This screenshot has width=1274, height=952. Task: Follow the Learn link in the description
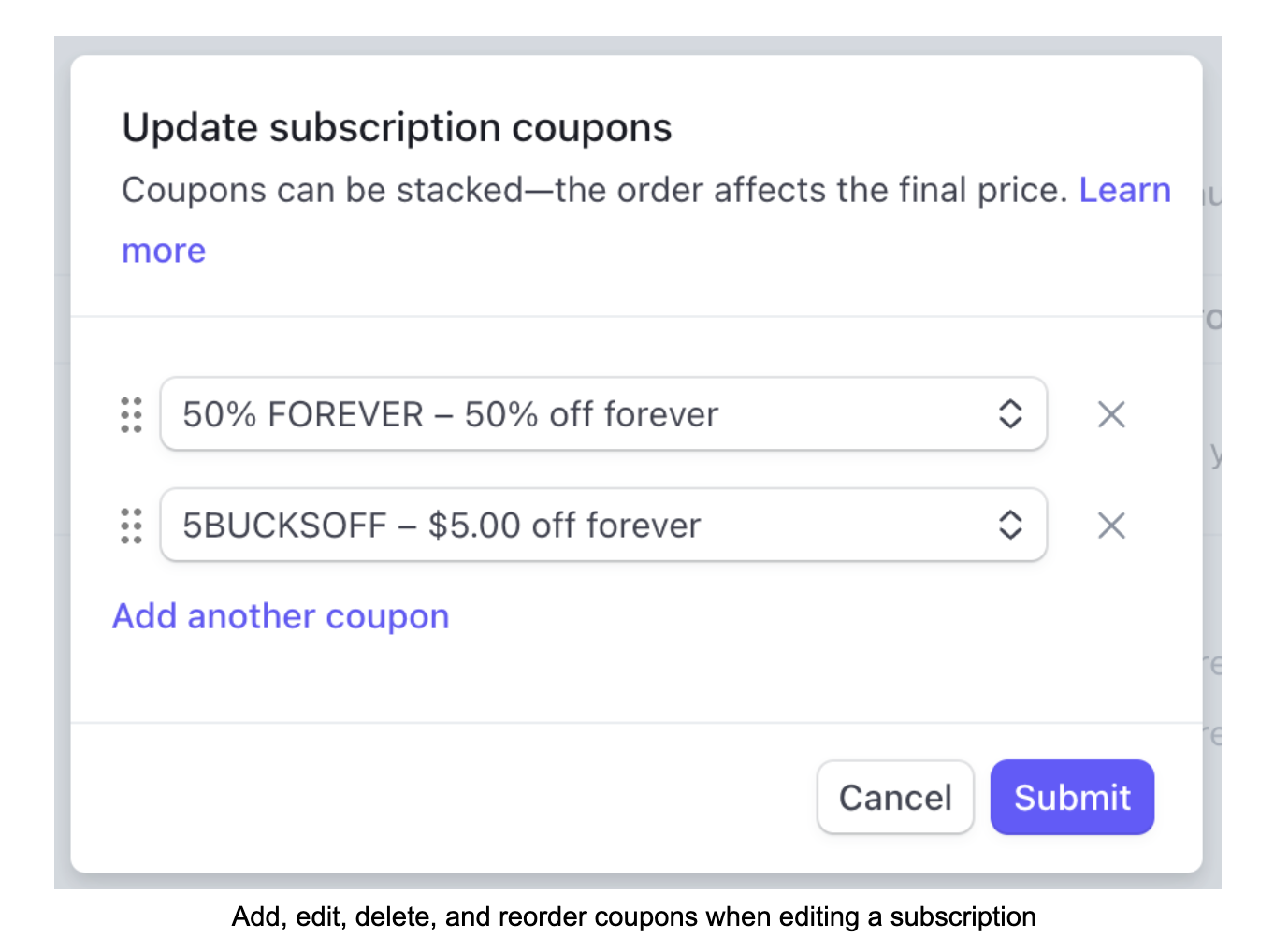(1124, 190)
